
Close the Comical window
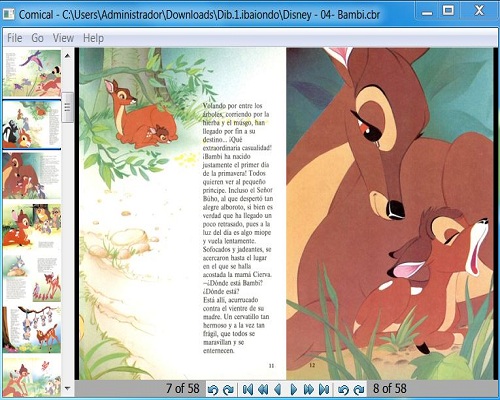click(x=479, y=11)
